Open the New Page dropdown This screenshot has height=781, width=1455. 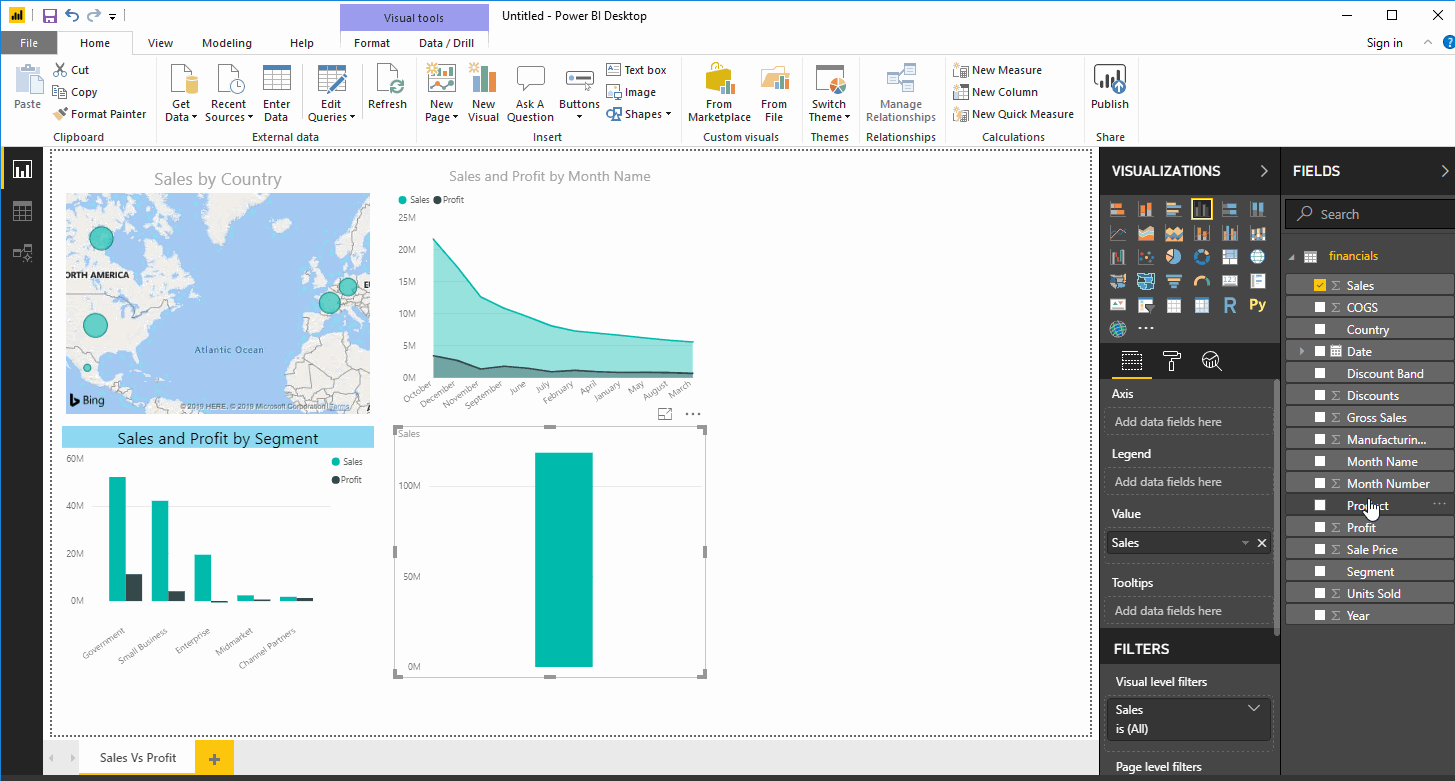tap(441, 94)
